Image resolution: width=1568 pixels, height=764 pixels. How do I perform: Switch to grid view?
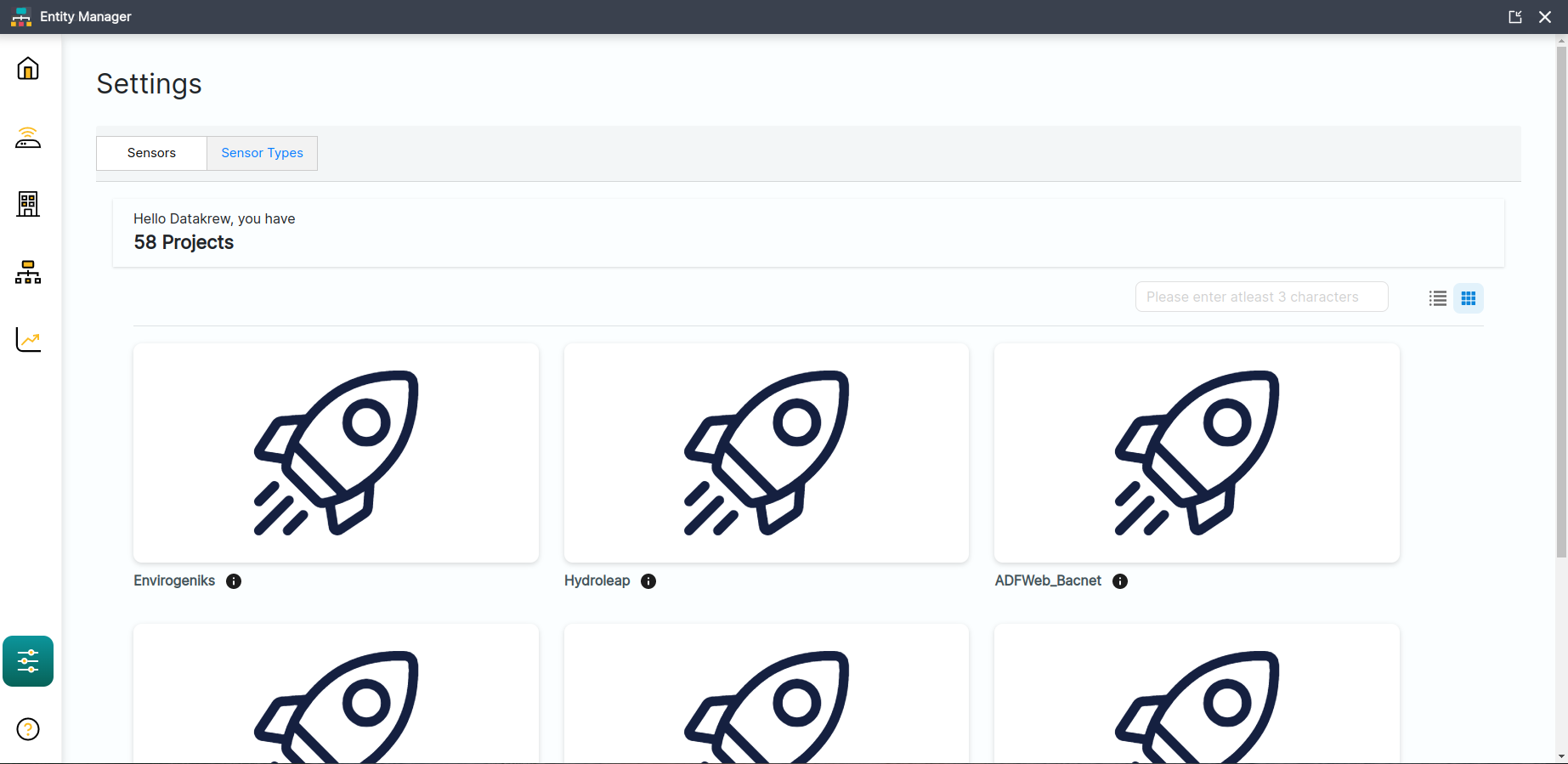1469,298
